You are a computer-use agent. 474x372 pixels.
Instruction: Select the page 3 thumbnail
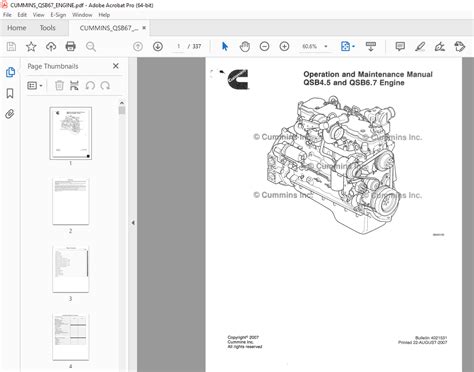click(71, 269)
